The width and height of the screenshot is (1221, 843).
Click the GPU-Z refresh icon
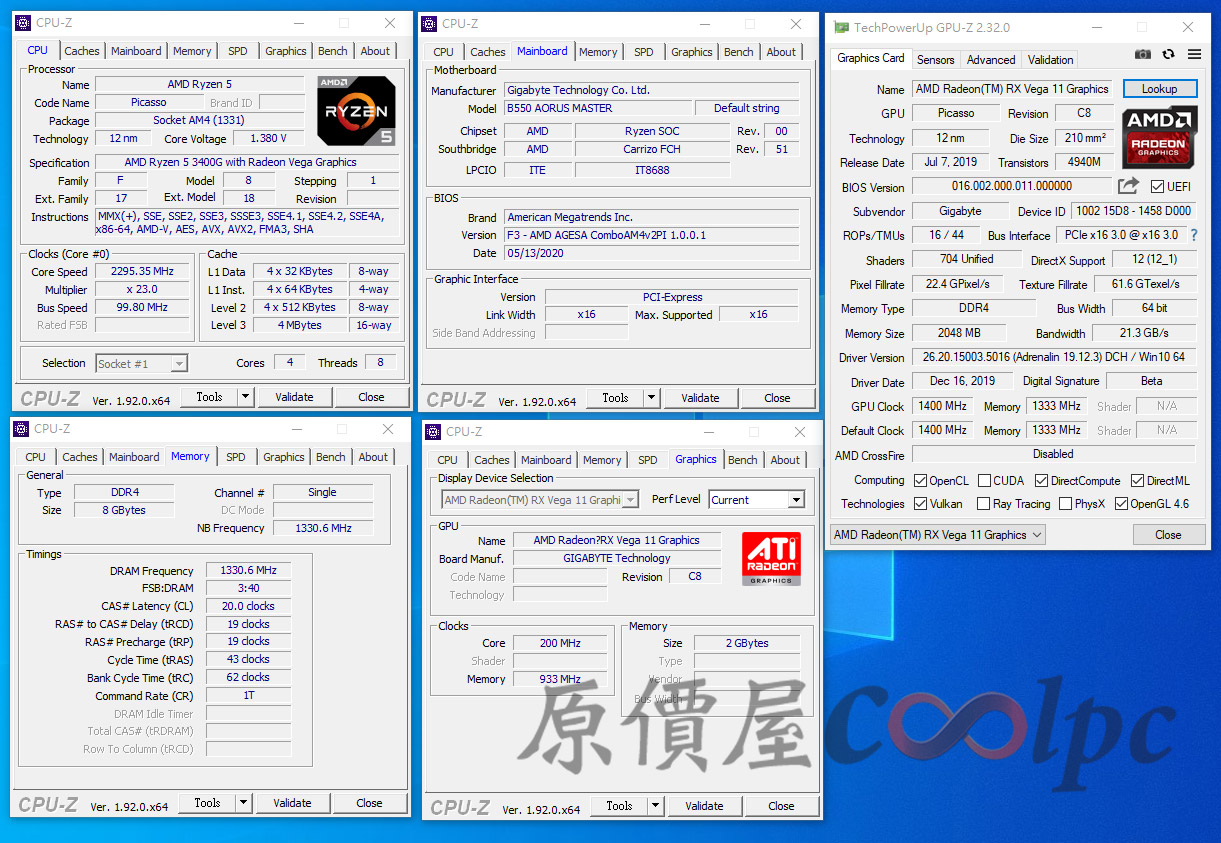coord(1168,54)
